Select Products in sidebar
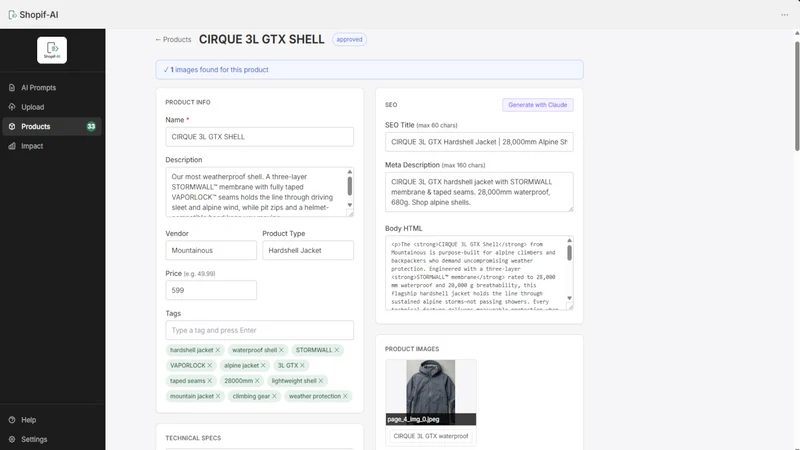Screen dimensions: 800x450 coord(52,127)
